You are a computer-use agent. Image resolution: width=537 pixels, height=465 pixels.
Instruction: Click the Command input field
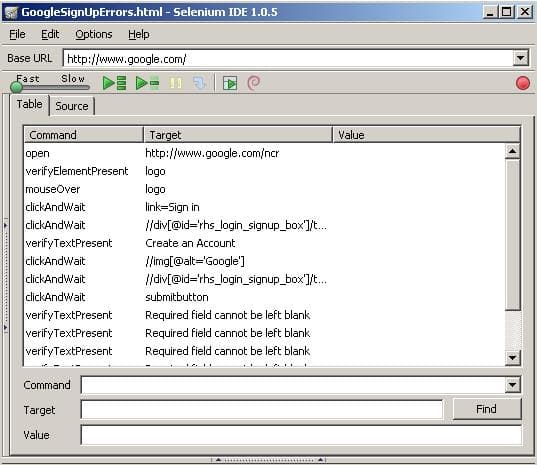tap(293, 385)
